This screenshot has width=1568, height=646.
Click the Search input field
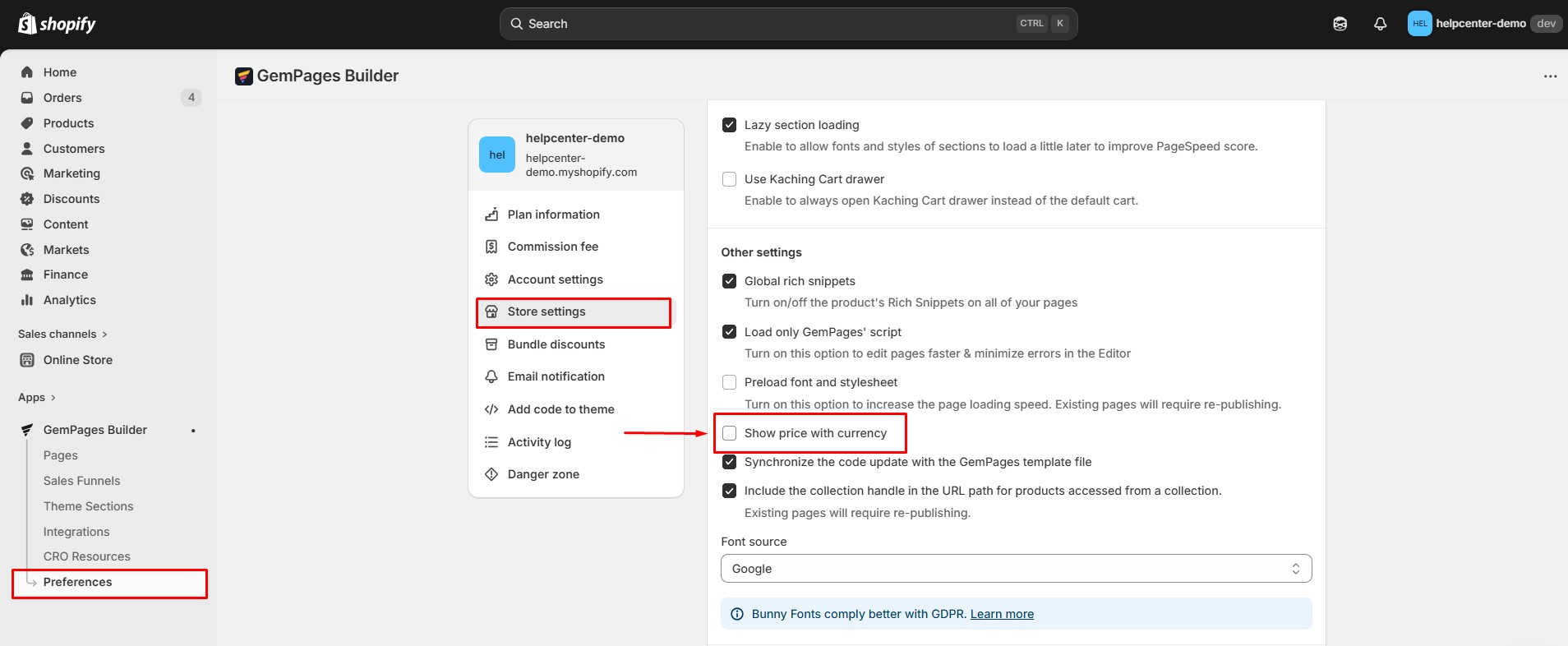pos(764,24)
